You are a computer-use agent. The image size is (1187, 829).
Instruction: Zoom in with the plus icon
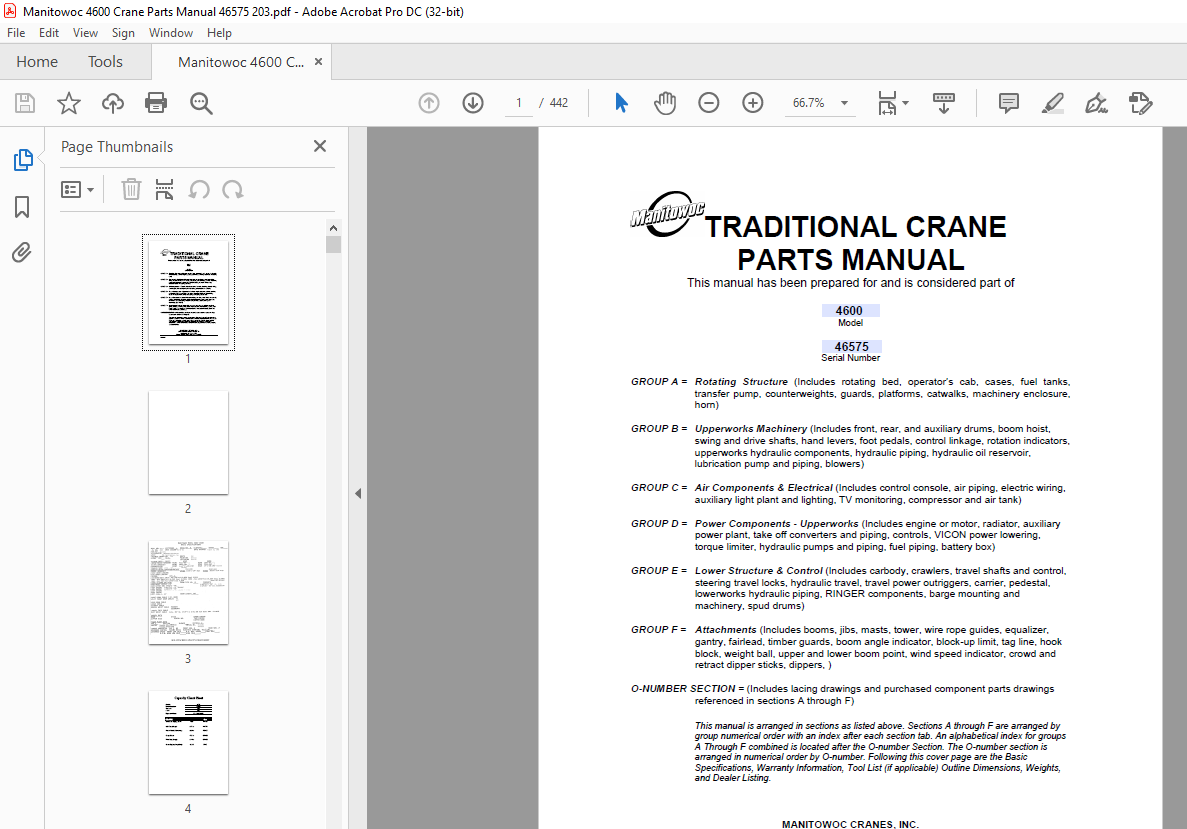pos(752,103)
